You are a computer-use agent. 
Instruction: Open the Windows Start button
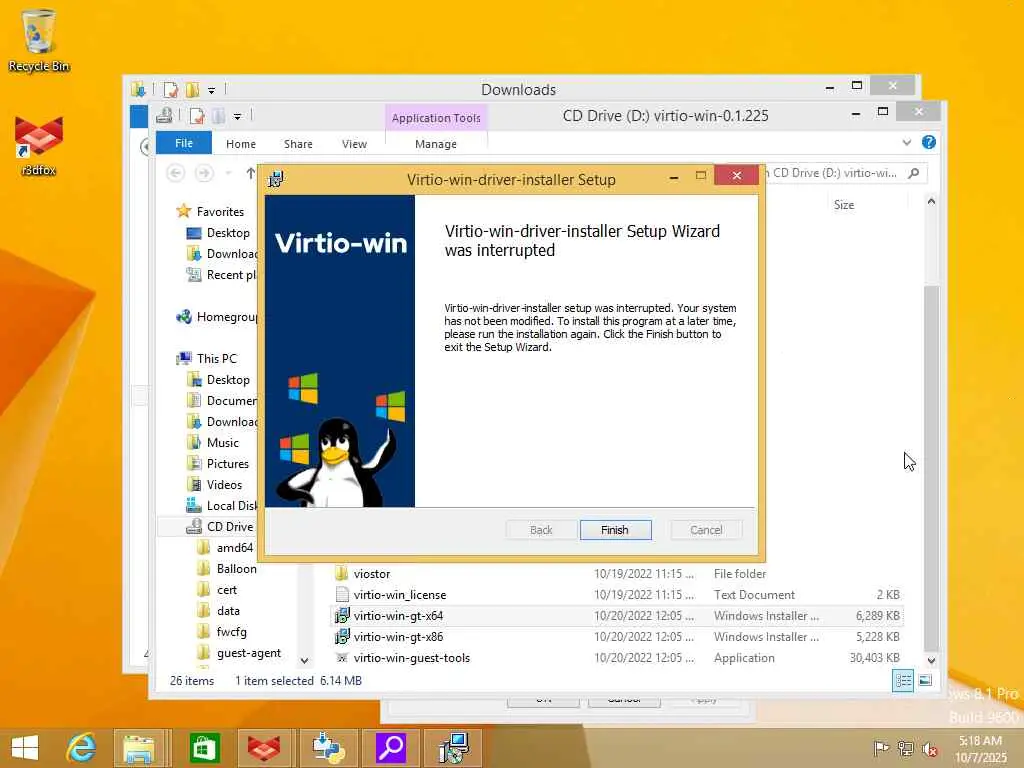(25, 748)
